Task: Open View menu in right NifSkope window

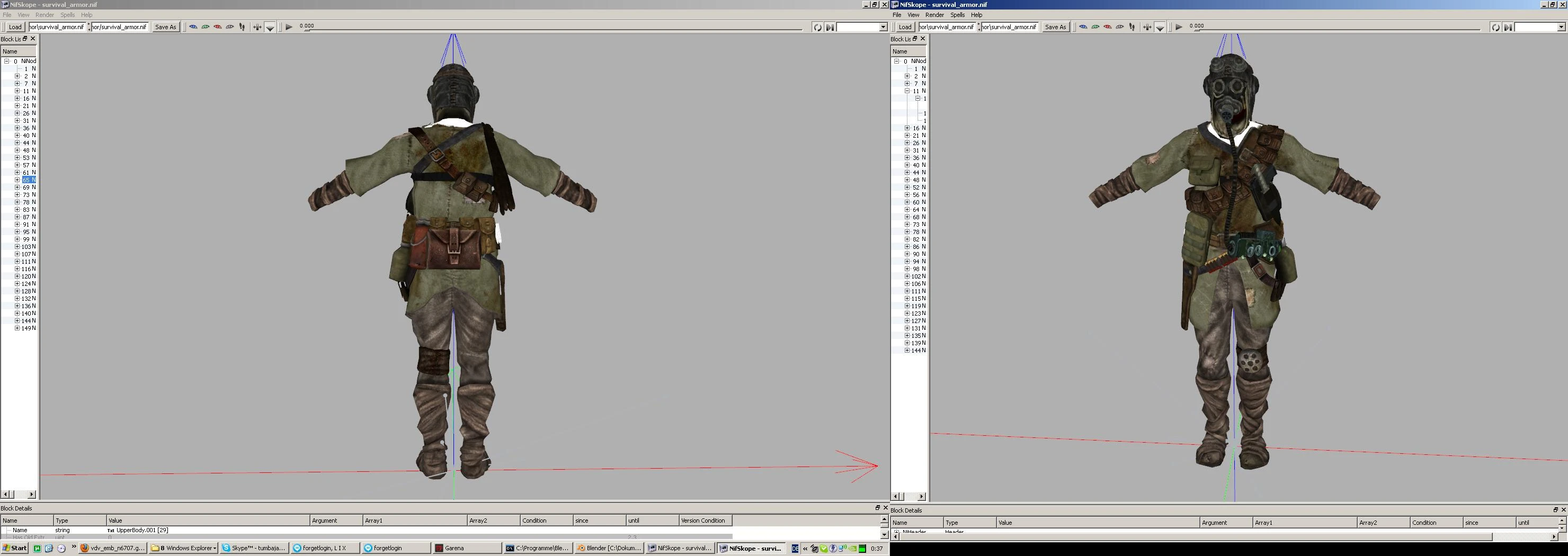Action: pos(913,15)
